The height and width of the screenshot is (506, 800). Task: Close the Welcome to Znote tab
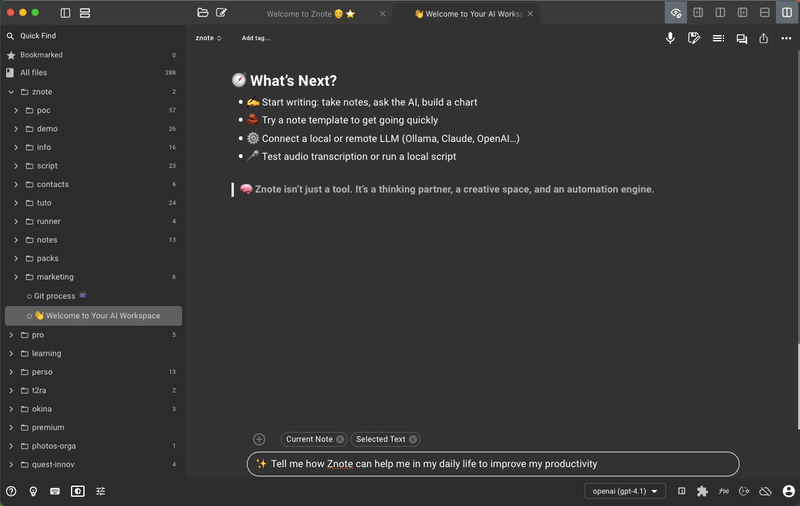point(382,14)
